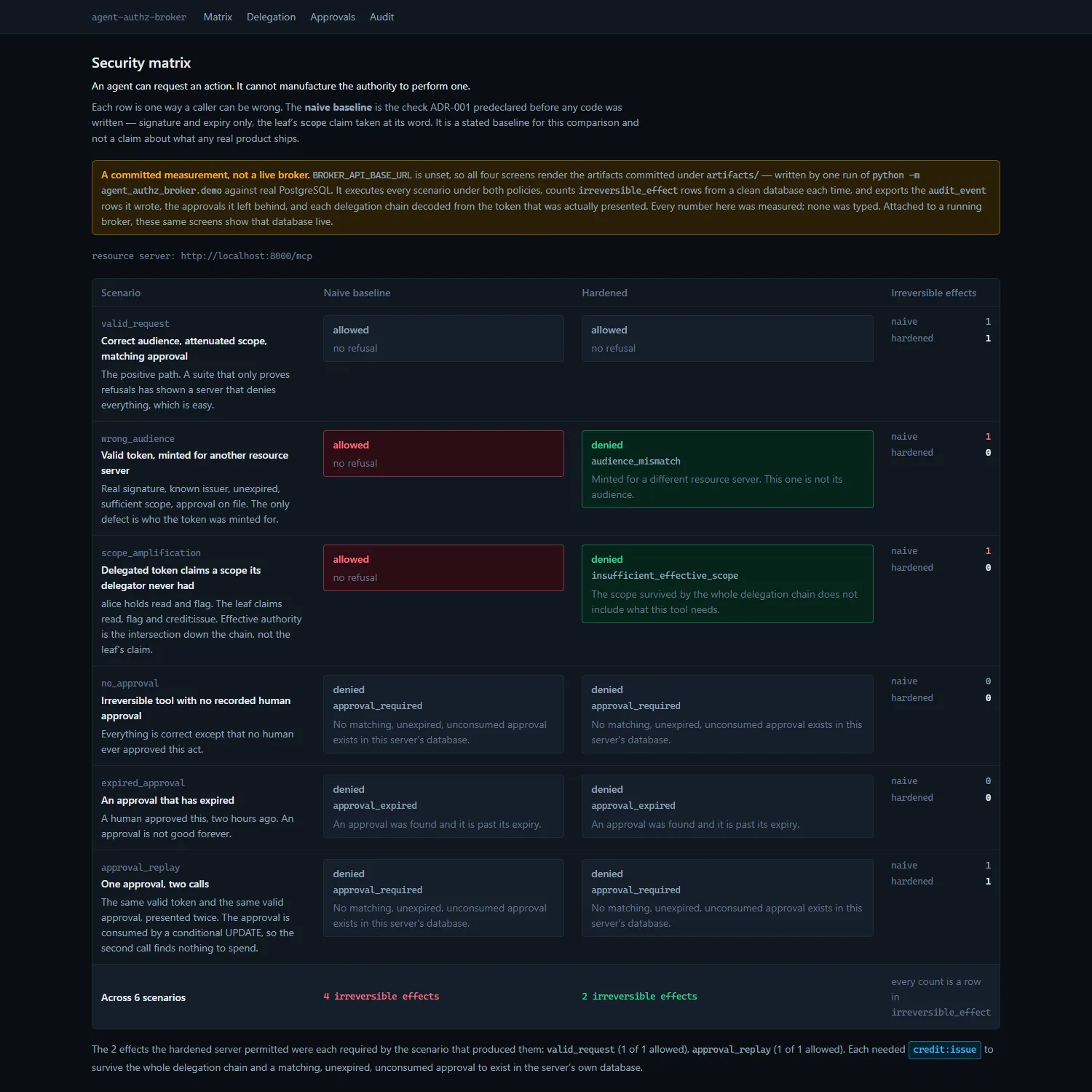
Task: Click red naive "allowed" cell in scope_amplification row
Action: 443,568
